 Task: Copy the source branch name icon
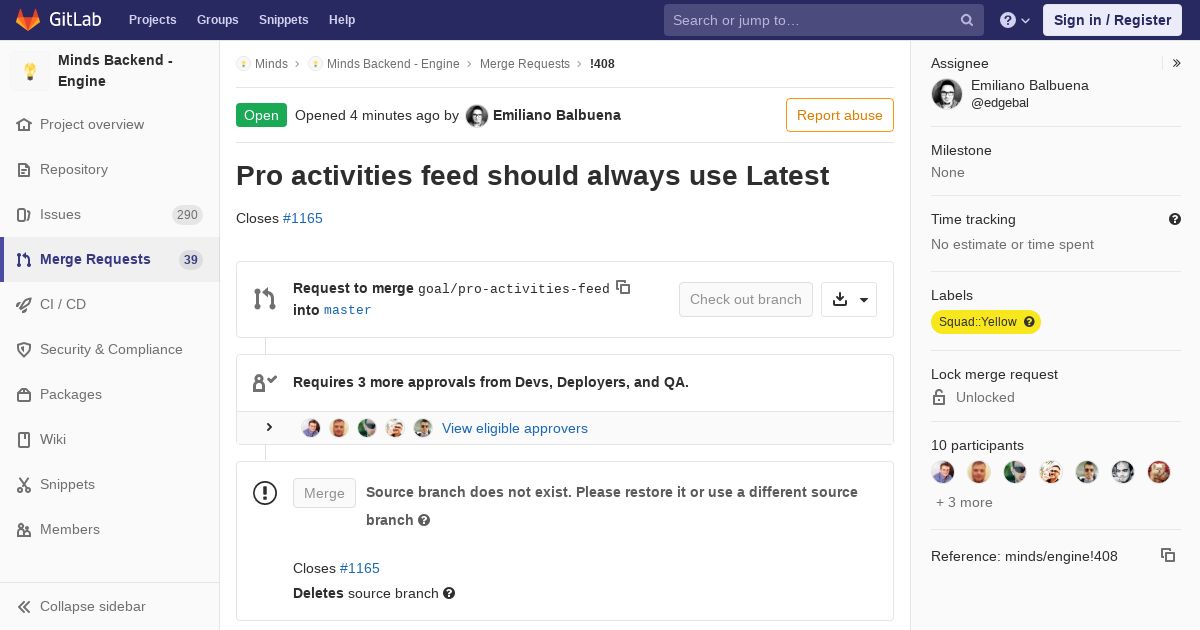[623, 287]
